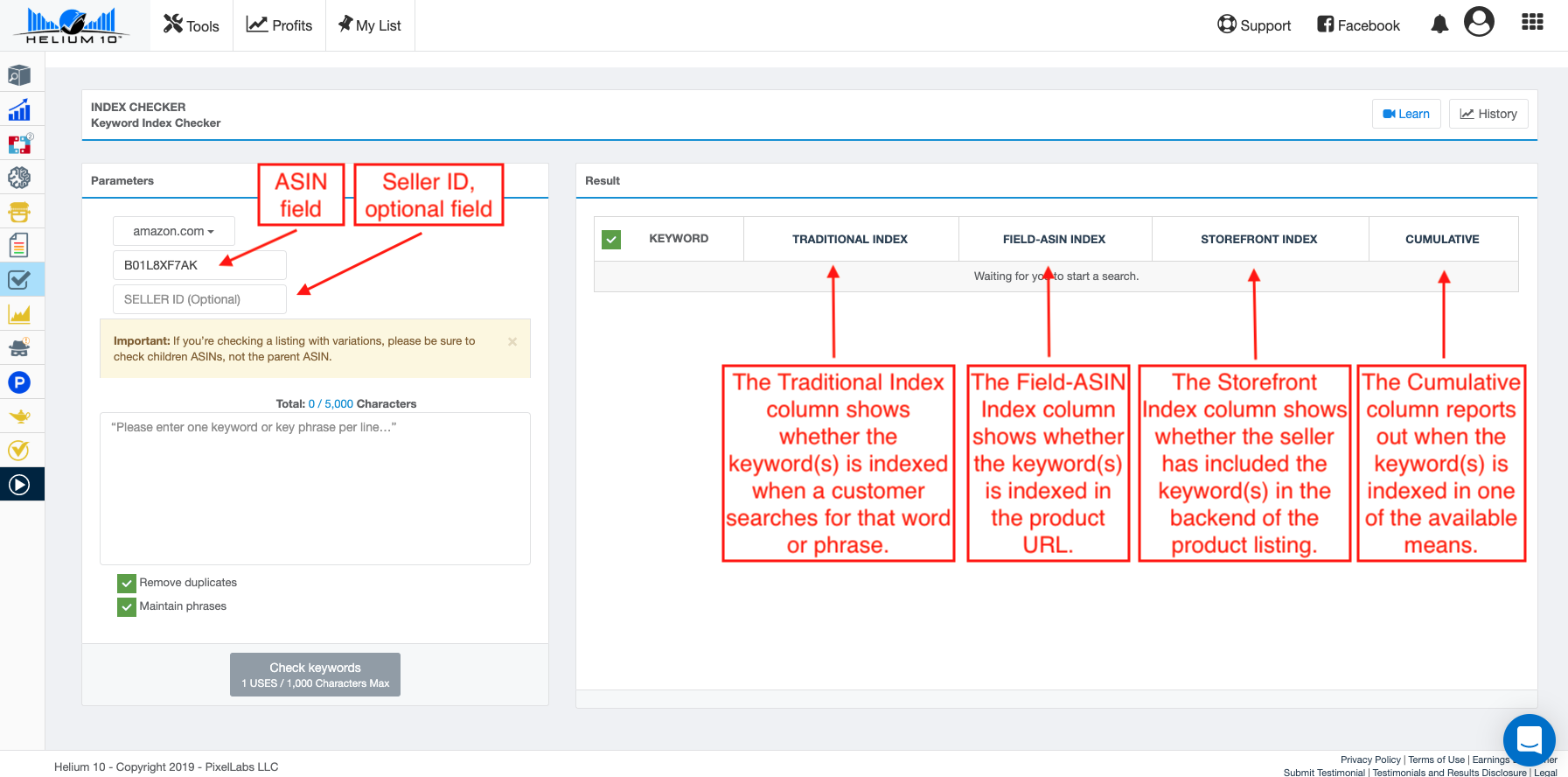Open the user profile avatar menu
1568x777 pixels.
coord(1479,22)
